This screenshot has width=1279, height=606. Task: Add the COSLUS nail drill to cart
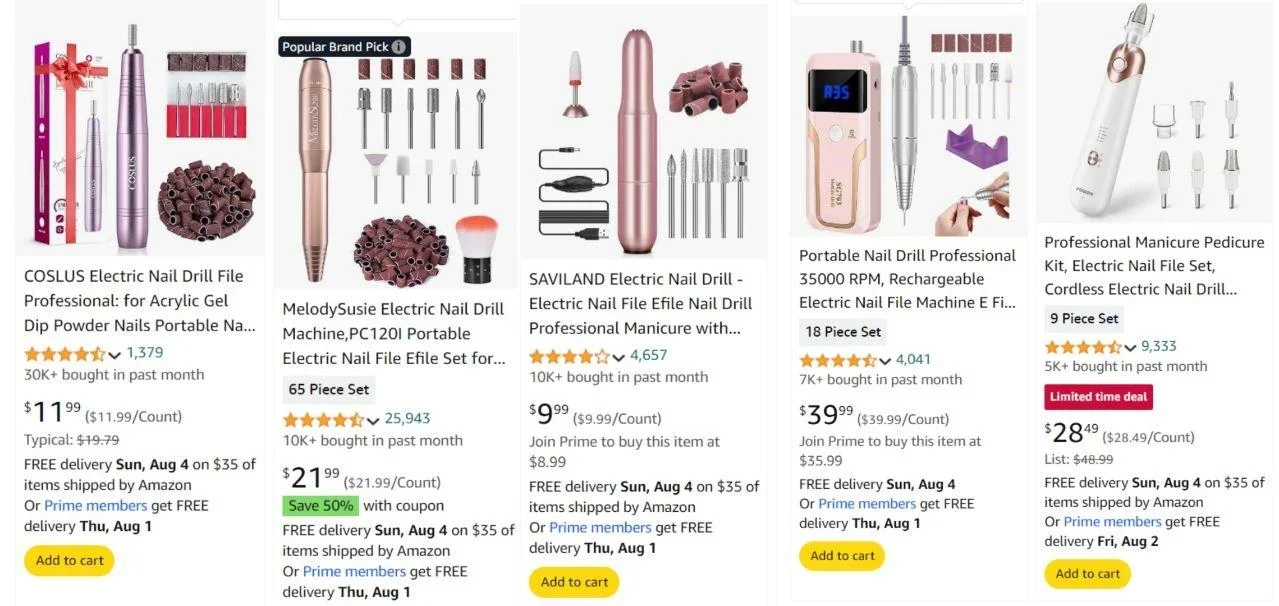pos(68,560)
